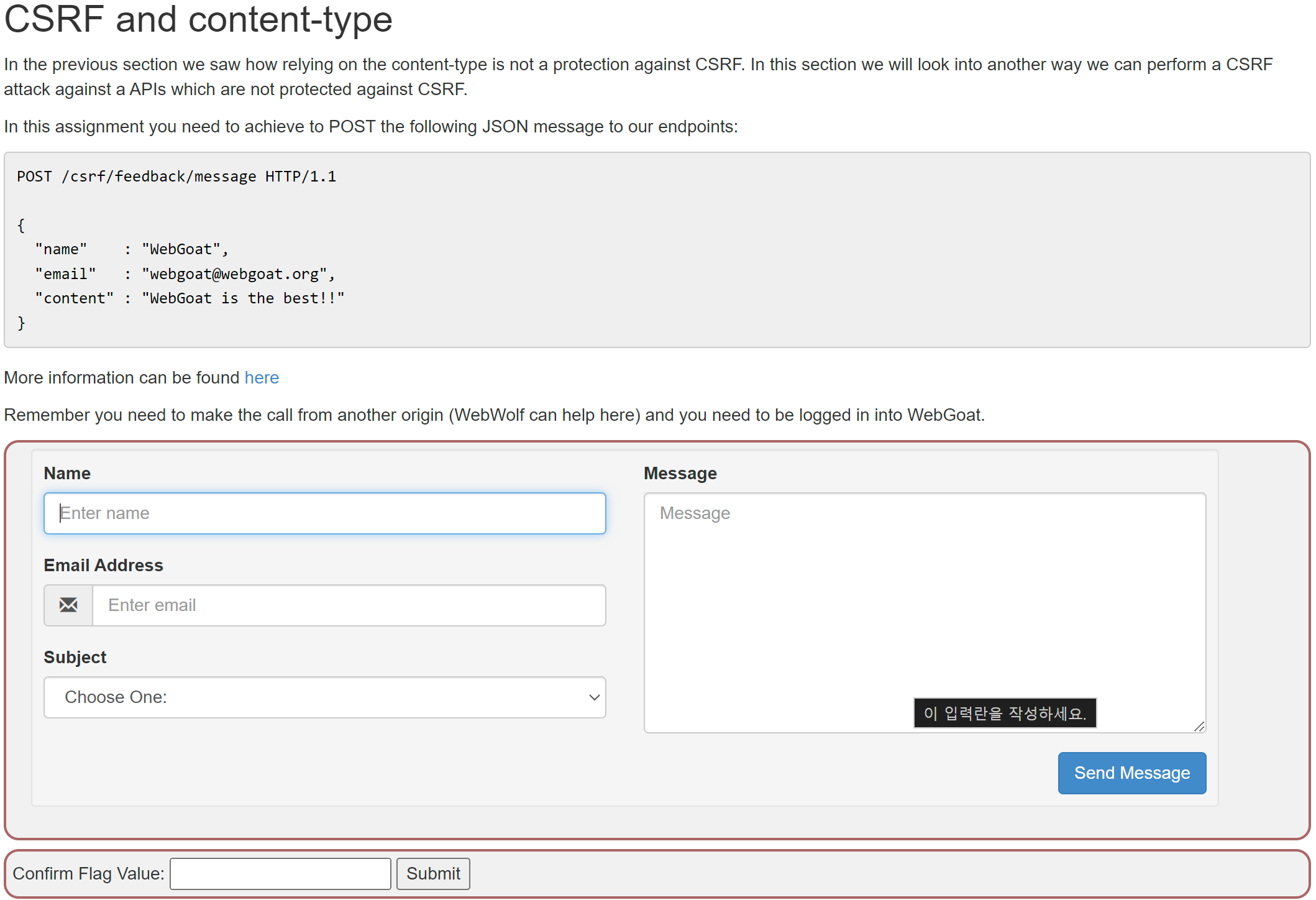Click the POST /csrf/feedback/message code line
Viewport: 1316px width, 900px height.
(176, 177)
